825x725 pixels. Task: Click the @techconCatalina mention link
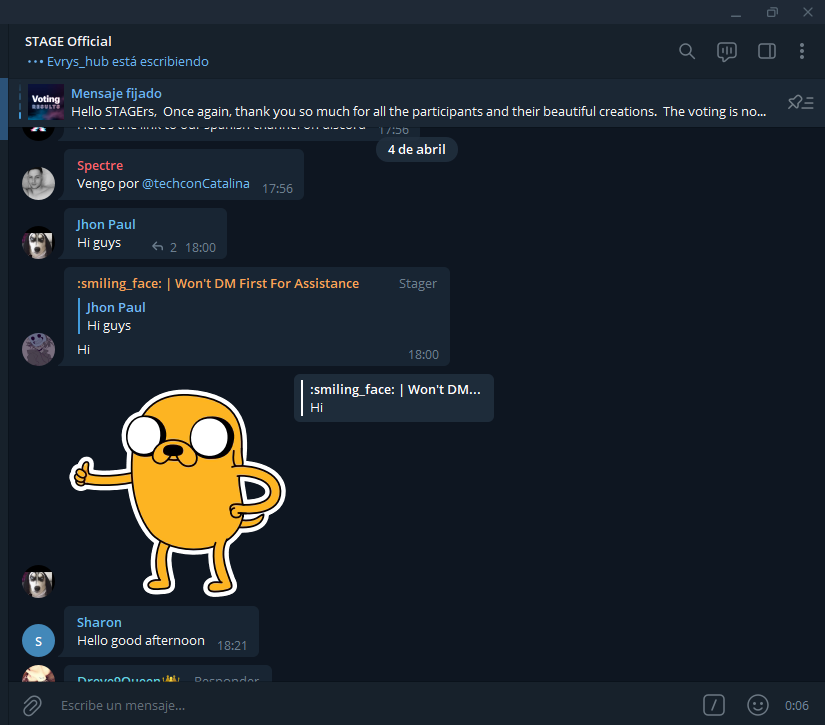[196, 184]
